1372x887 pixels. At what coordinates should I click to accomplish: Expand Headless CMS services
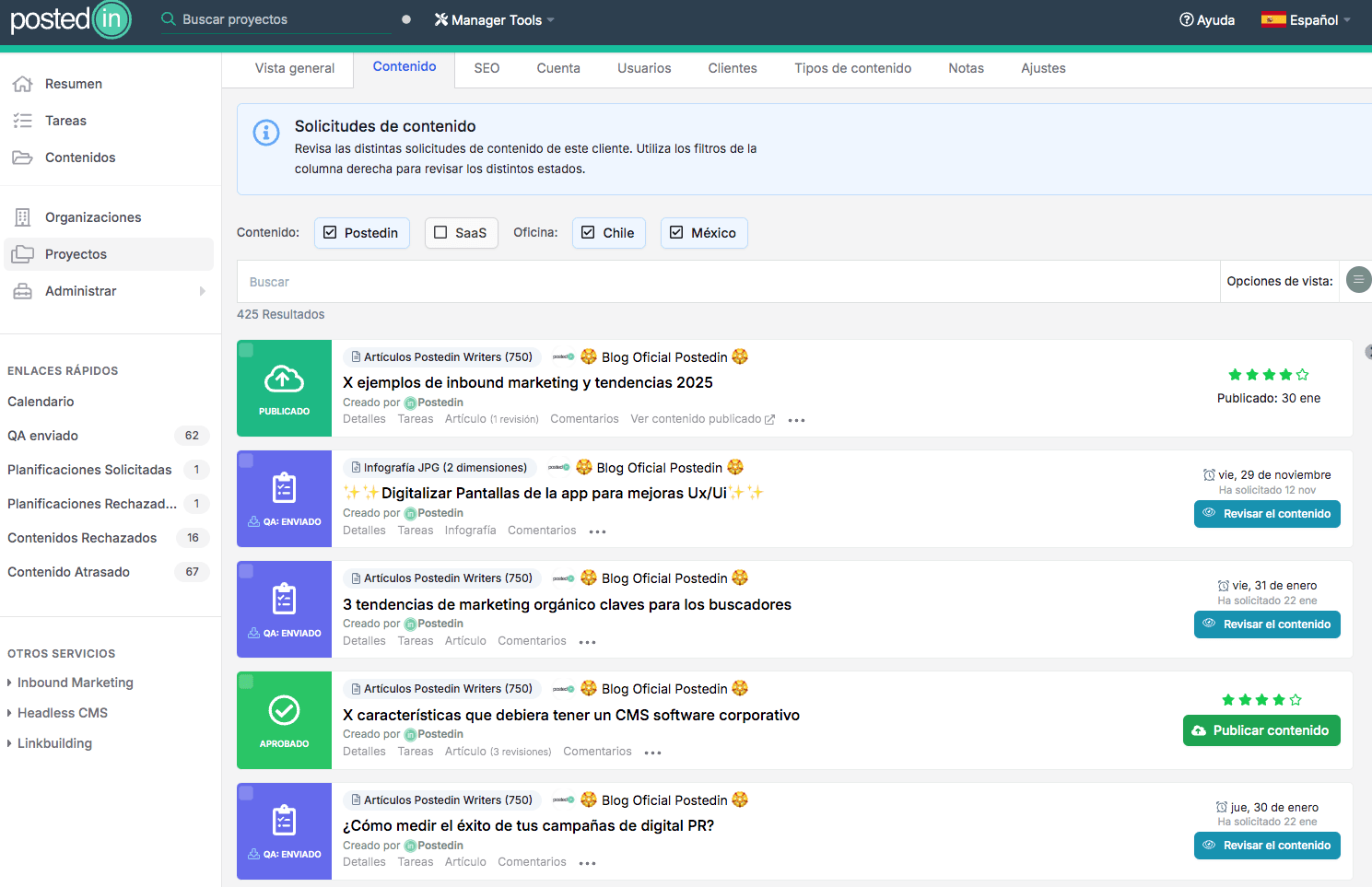[x=57, y=713]
